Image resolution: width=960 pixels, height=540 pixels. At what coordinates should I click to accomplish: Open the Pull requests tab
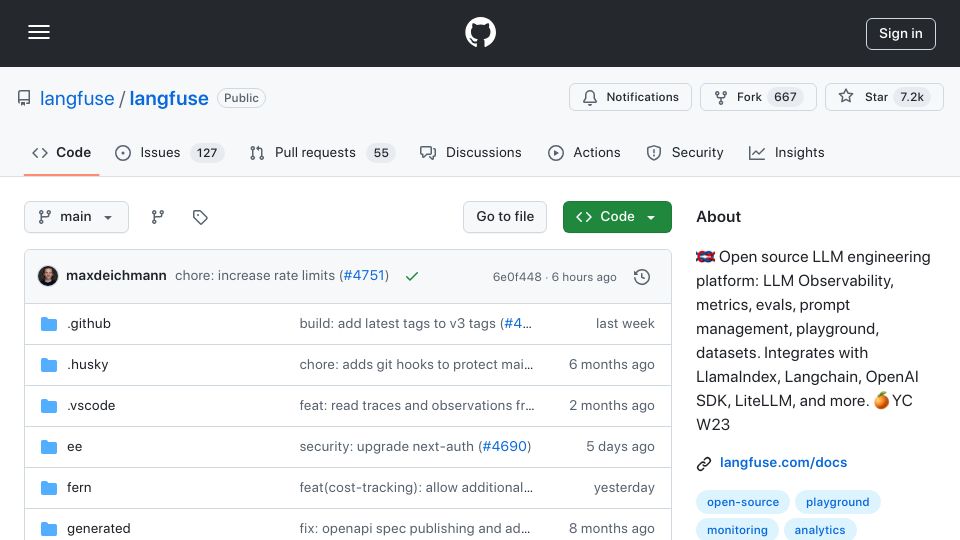[322, 152]
